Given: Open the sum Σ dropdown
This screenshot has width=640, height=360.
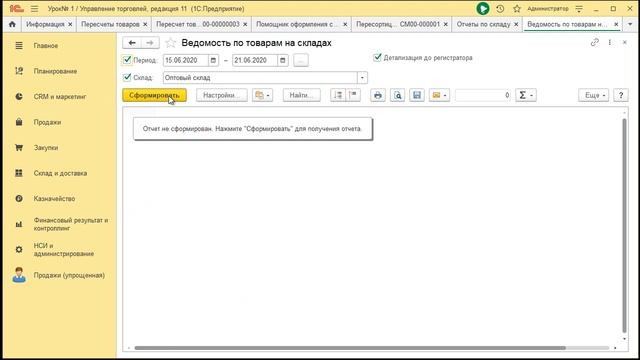Looking at the screenshot, I should (526, 95).
